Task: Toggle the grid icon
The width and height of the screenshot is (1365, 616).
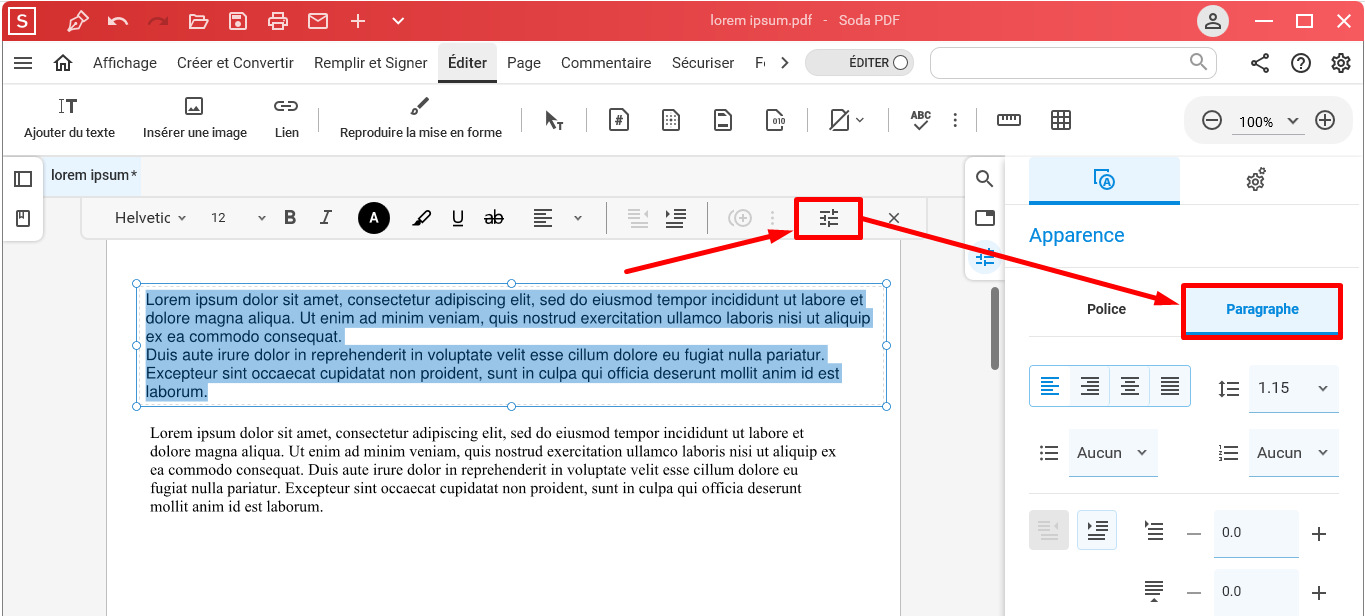Action: click(x=1061, y=121)
